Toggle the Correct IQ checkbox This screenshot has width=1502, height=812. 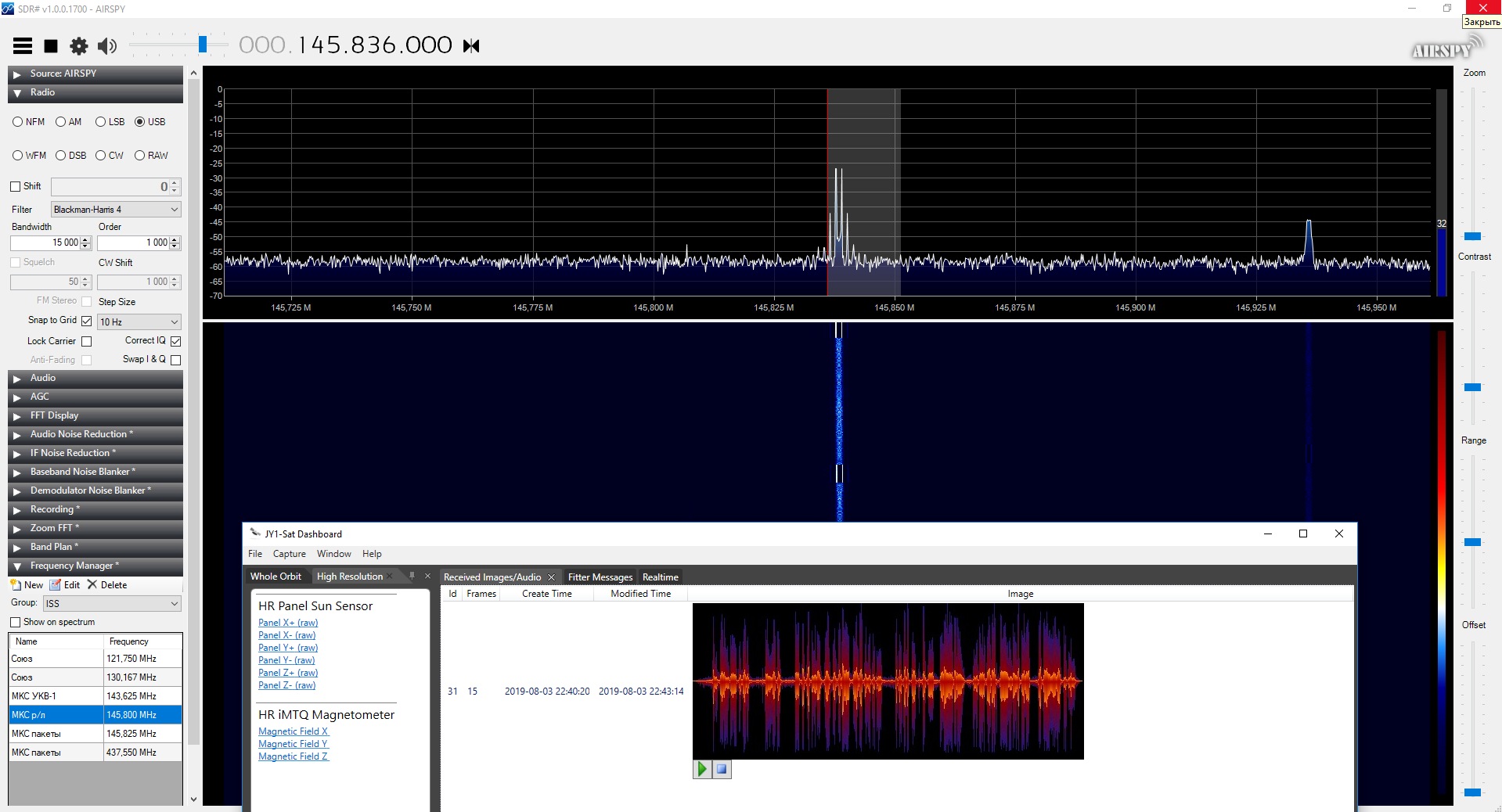point(175,341)
